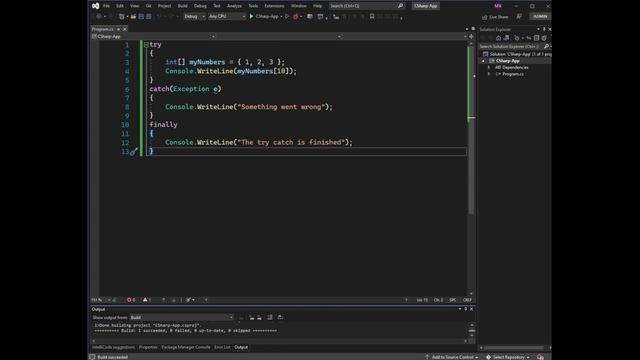Open the File menu
This screenshot has height=360, width=640.
click(x=106, y=6)
